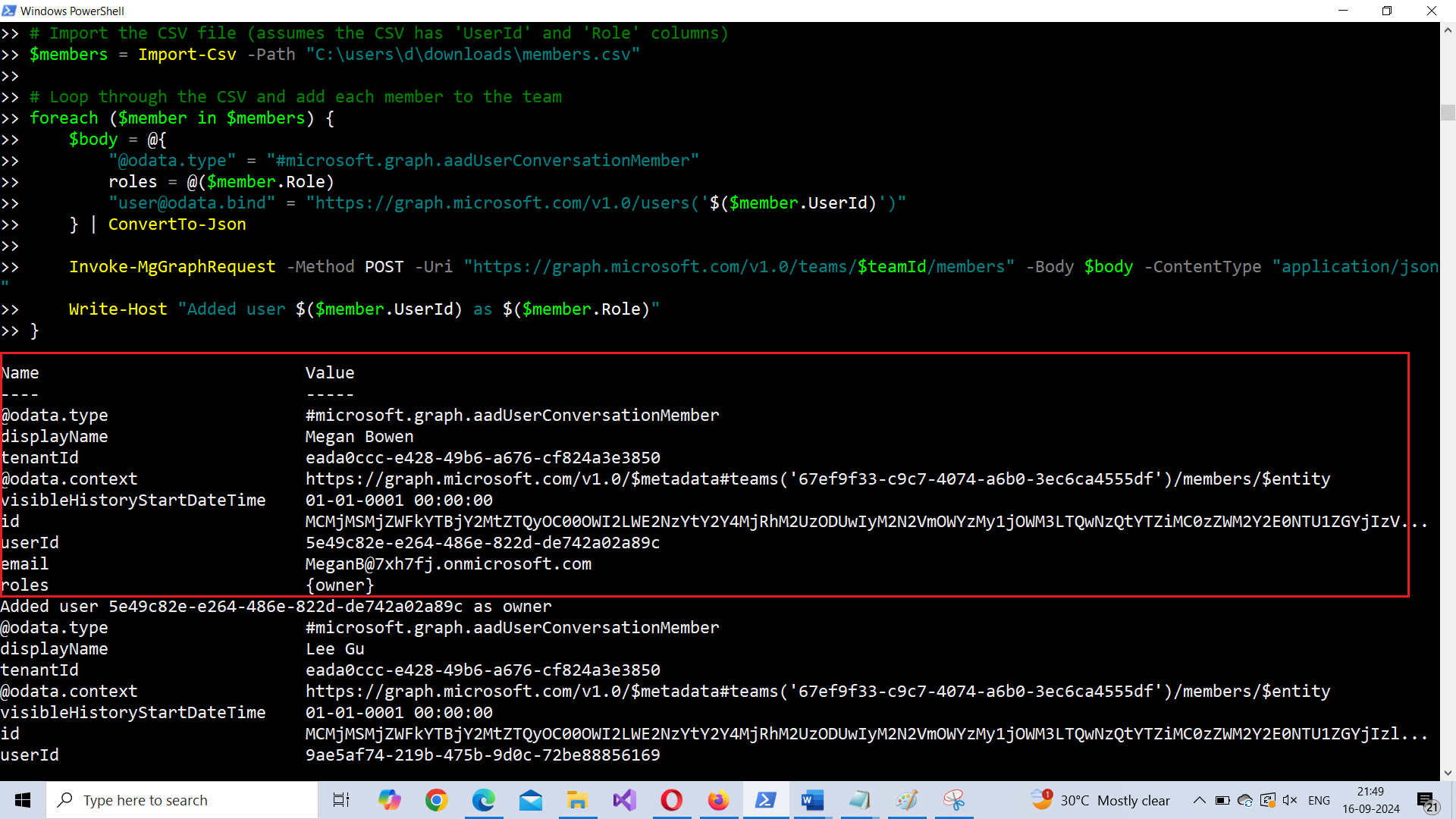1456x819 pixels.
Task: Click PowerShell icon in taskbar
Action: click(765, 800)
